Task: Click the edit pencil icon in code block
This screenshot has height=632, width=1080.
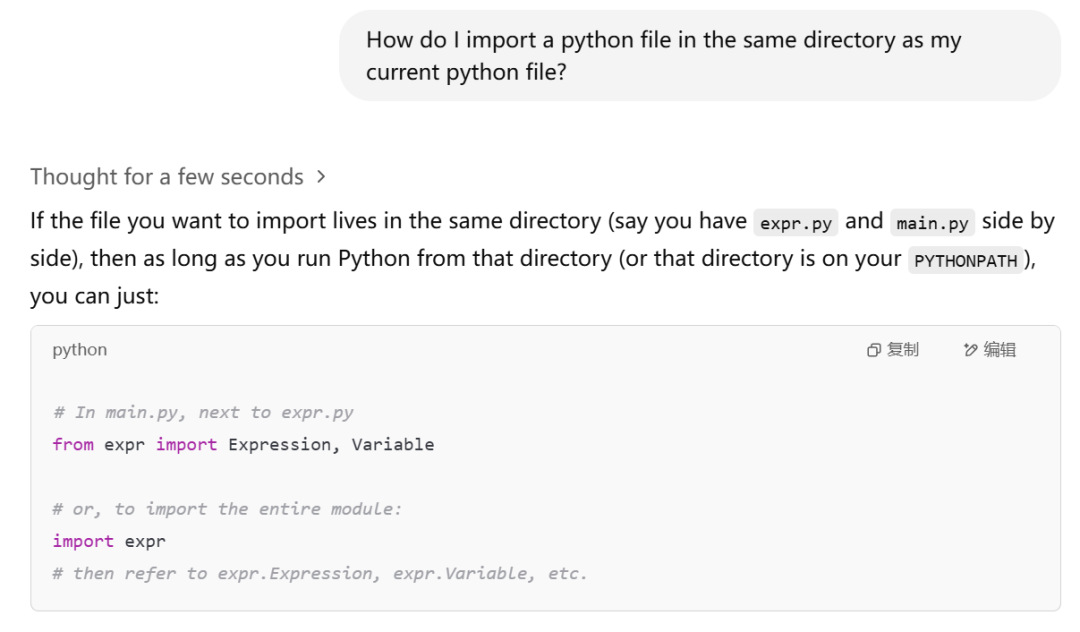Action: tap(970, 350)
